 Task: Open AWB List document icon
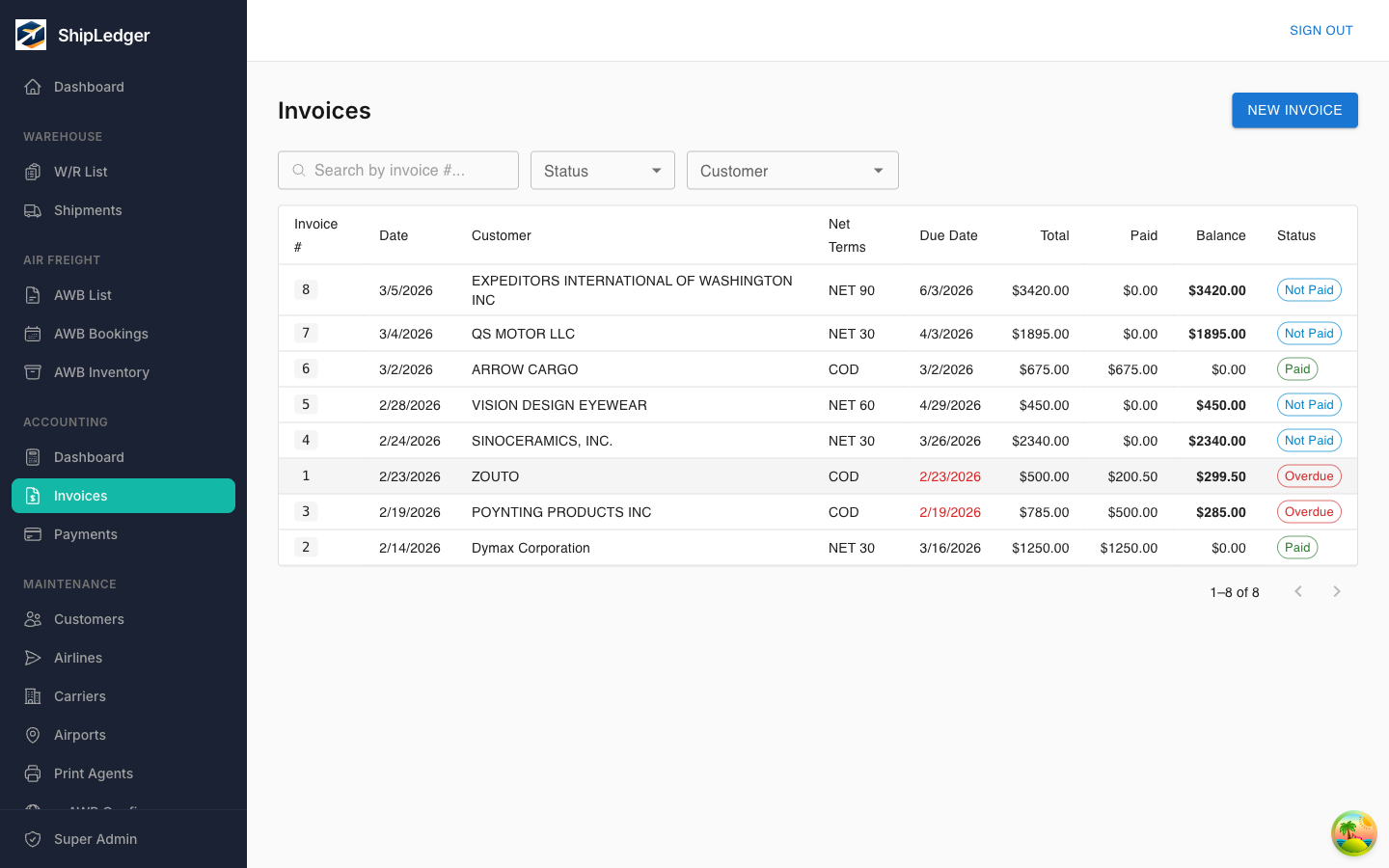[x=33, y=295]
